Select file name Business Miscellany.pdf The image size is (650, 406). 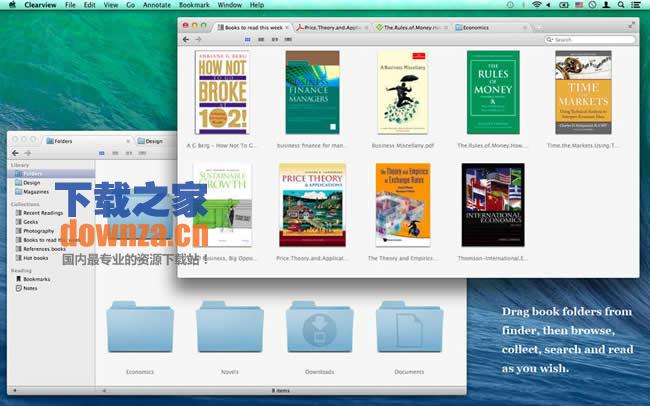[403, 146]
